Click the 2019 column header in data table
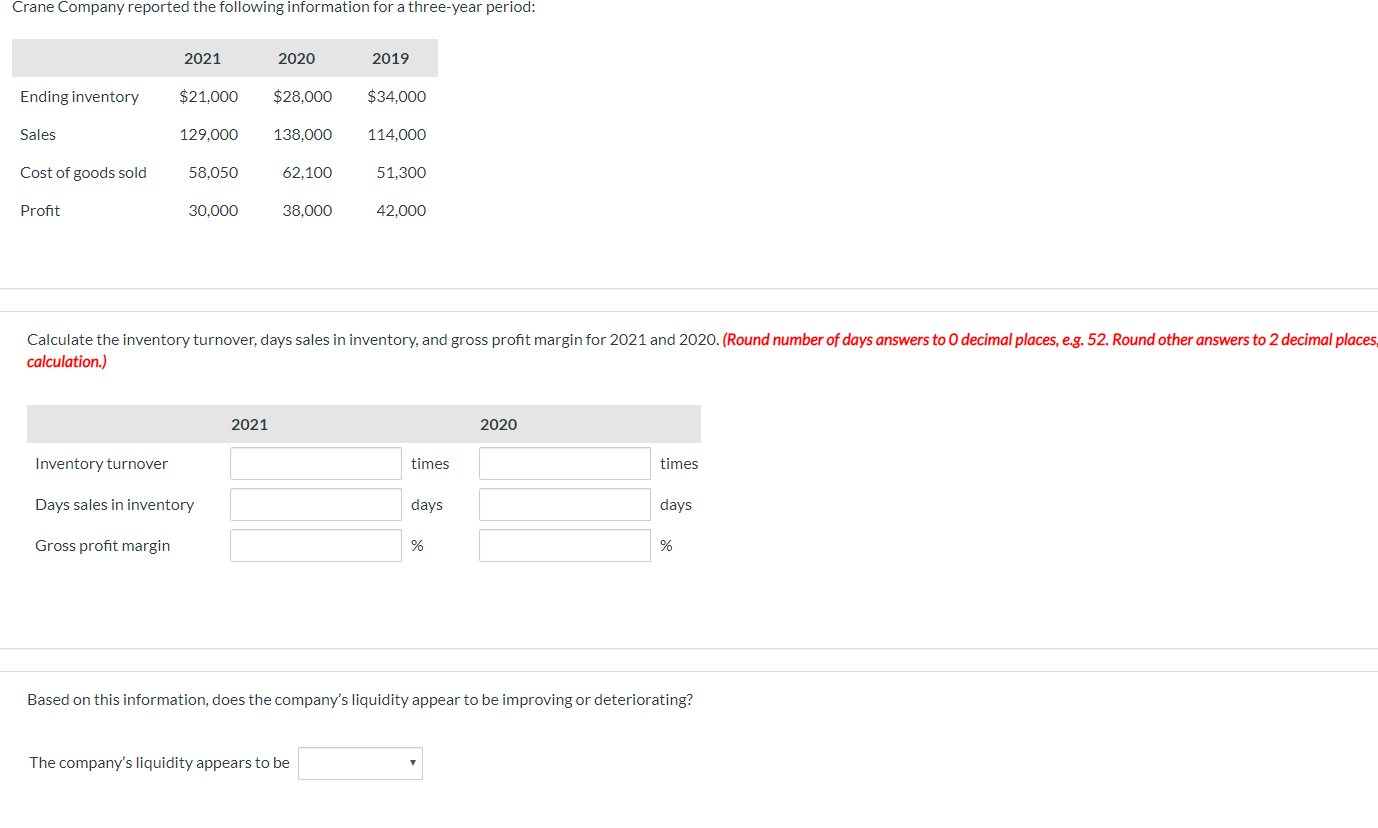 point(391,59)
